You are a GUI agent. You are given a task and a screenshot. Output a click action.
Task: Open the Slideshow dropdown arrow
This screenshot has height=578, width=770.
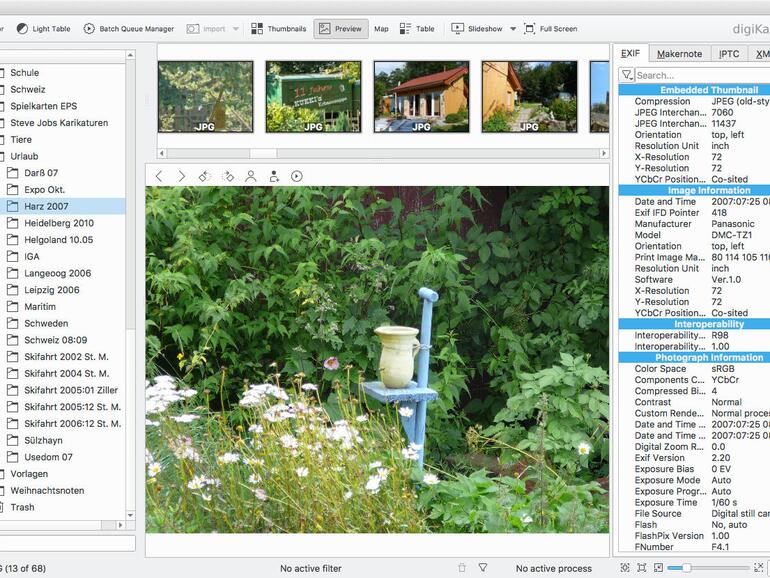click(513, 29)
